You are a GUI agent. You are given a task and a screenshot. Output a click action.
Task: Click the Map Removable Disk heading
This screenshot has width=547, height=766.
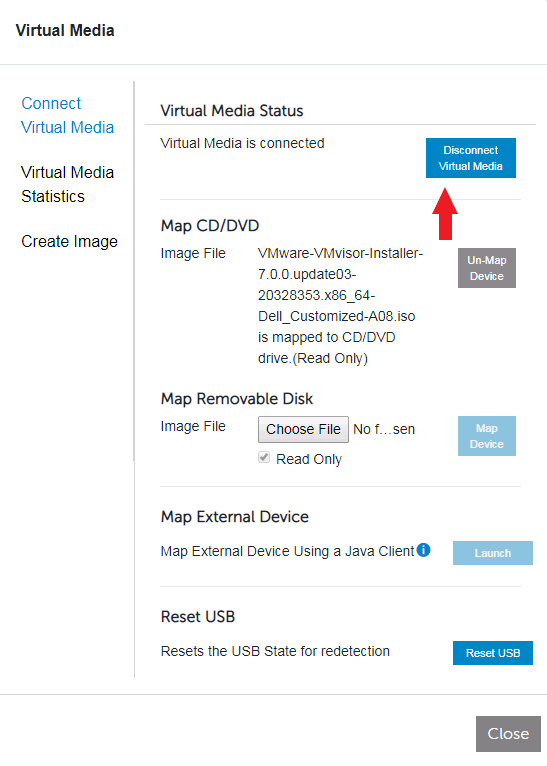[x=237, y=399]
